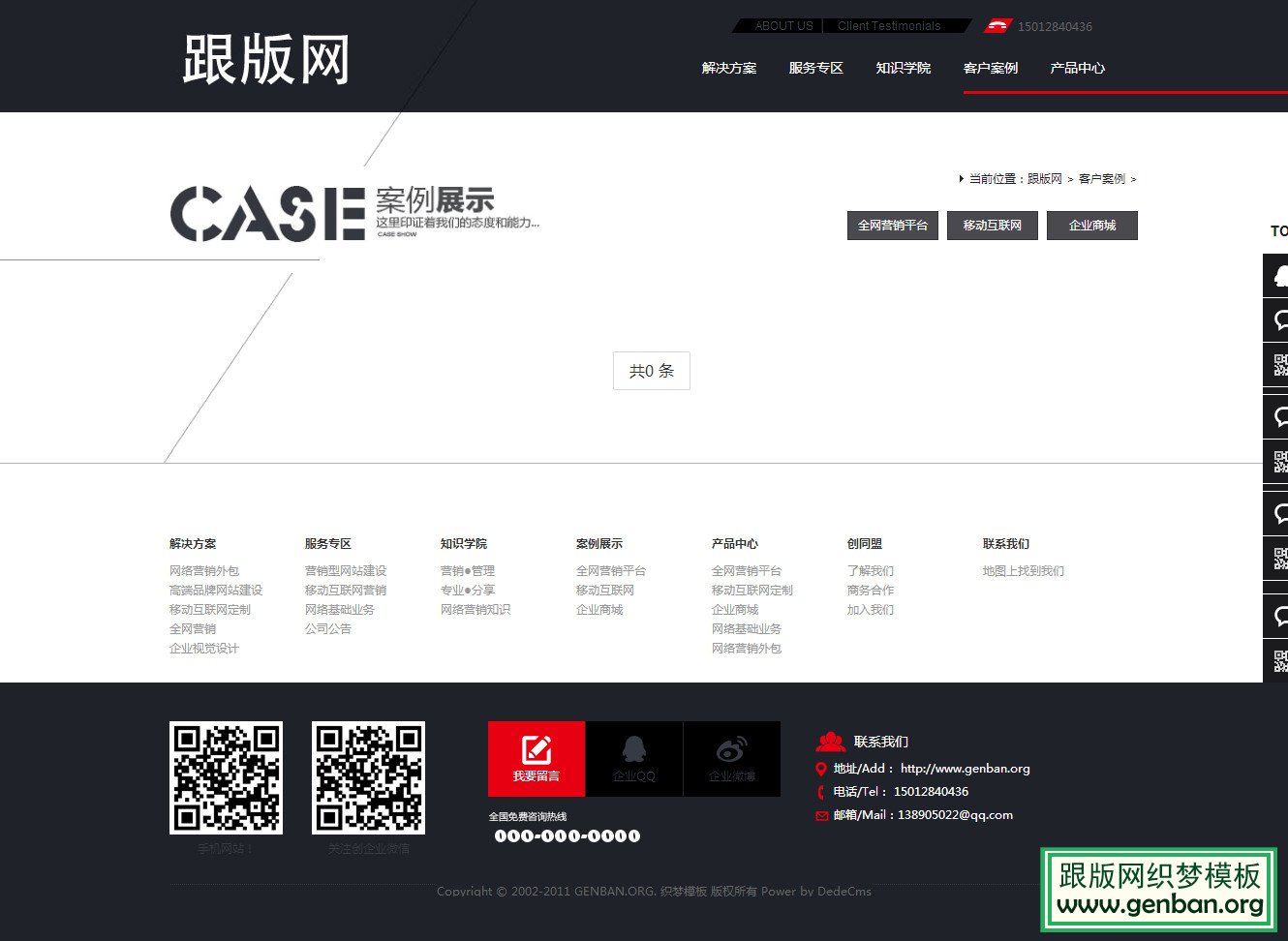The height and width of the screenshot is (941, 1288).
Task: Open the 客户案例 menu item
Action: 990,68
